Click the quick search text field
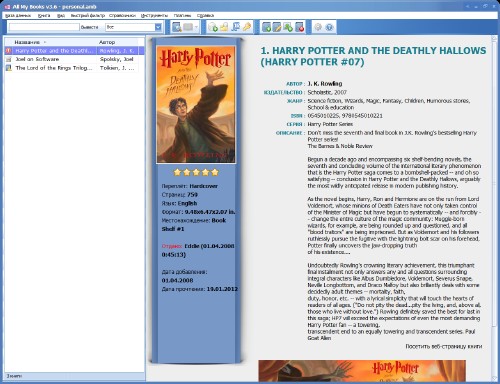This screenshot has width=500, height=384. [44, 27]
